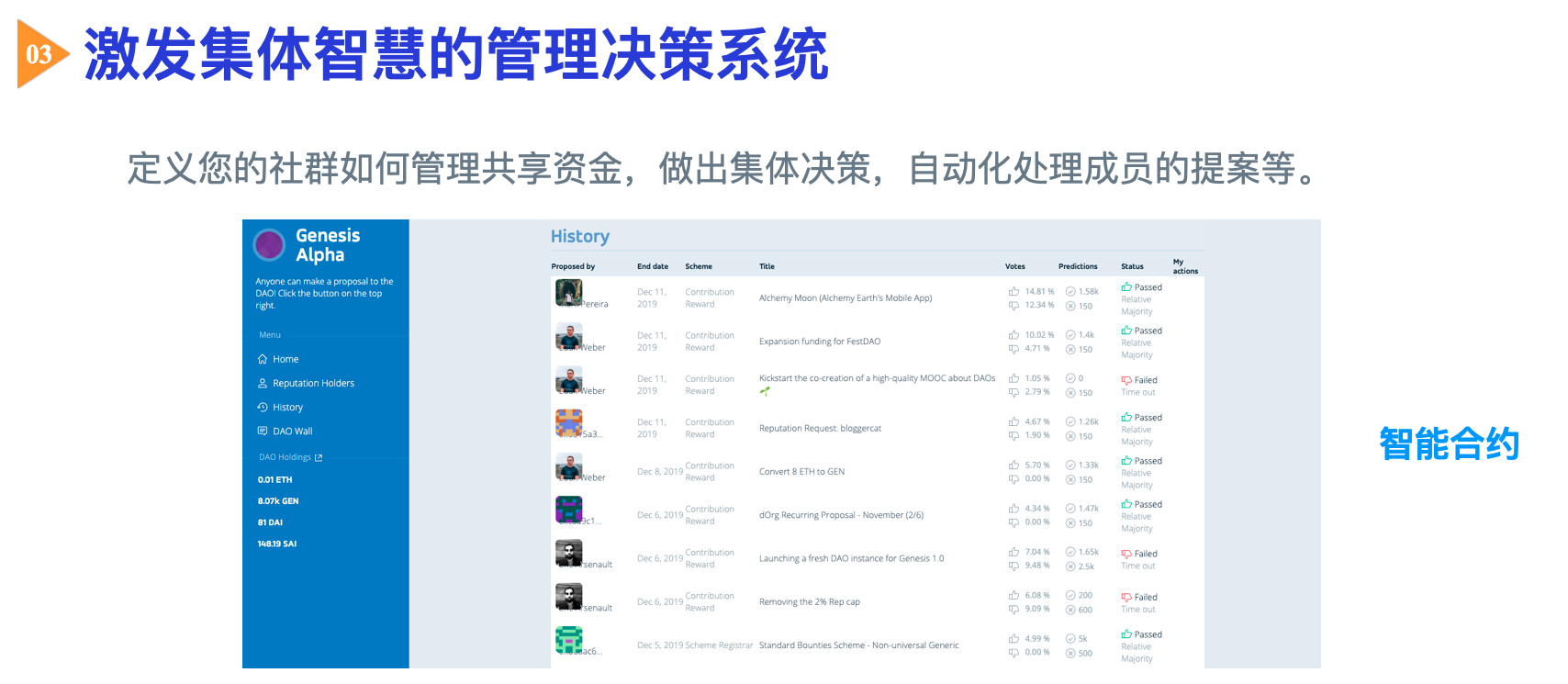
Task: Click the 8.07k GEN holding
Action: [278, 501]
